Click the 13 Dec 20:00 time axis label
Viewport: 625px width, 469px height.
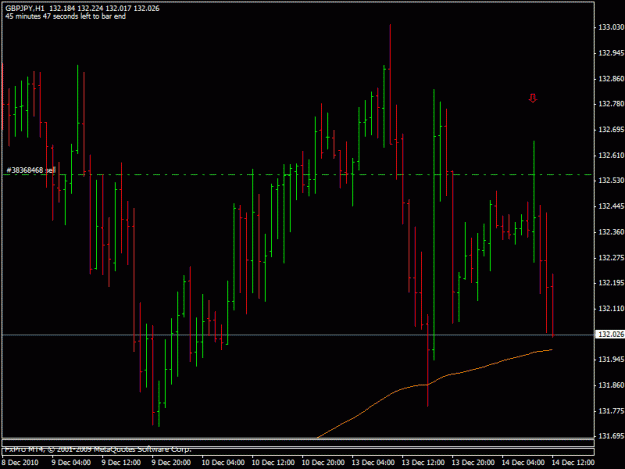(473, 463)
